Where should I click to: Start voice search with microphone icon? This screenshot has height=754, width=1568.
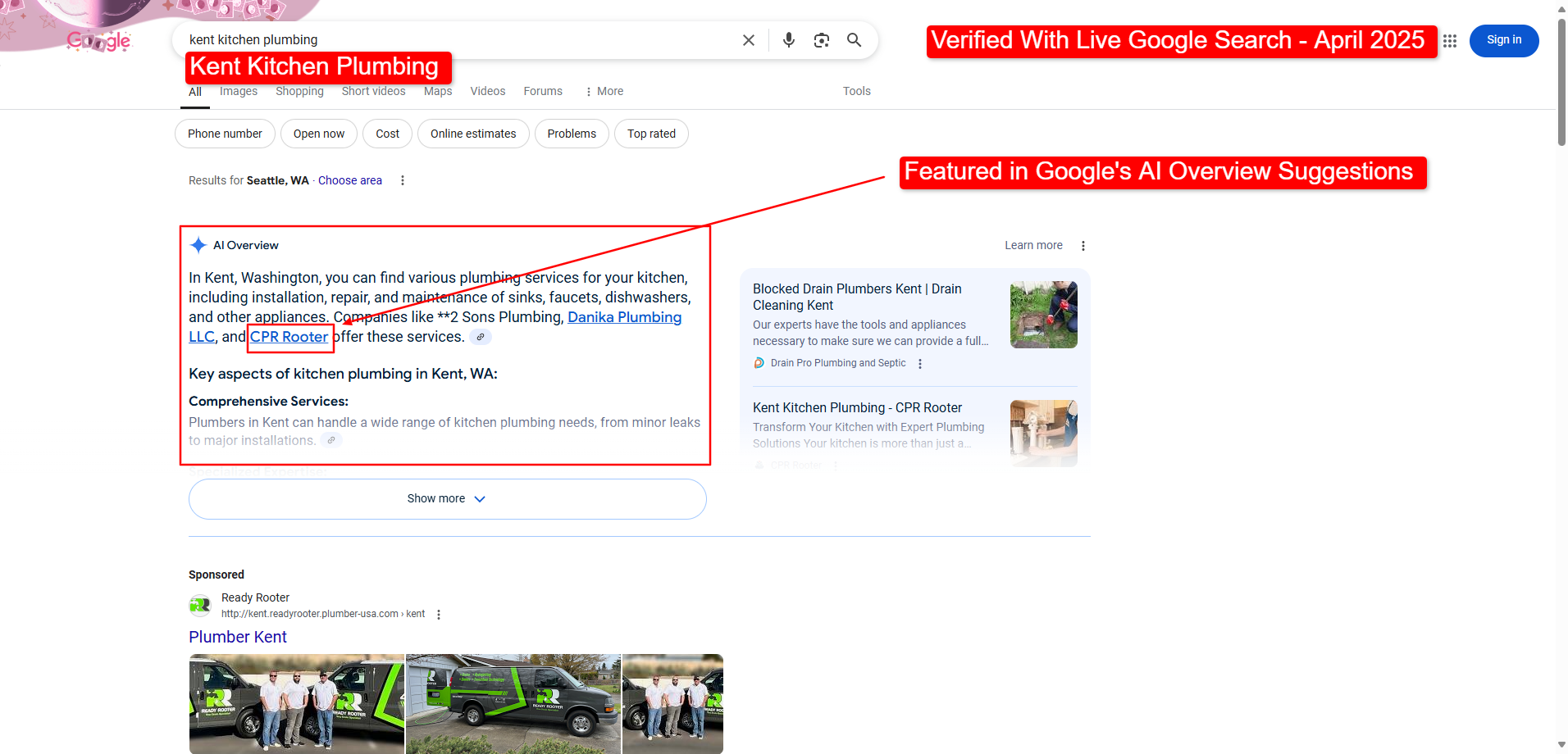[788, 40]
